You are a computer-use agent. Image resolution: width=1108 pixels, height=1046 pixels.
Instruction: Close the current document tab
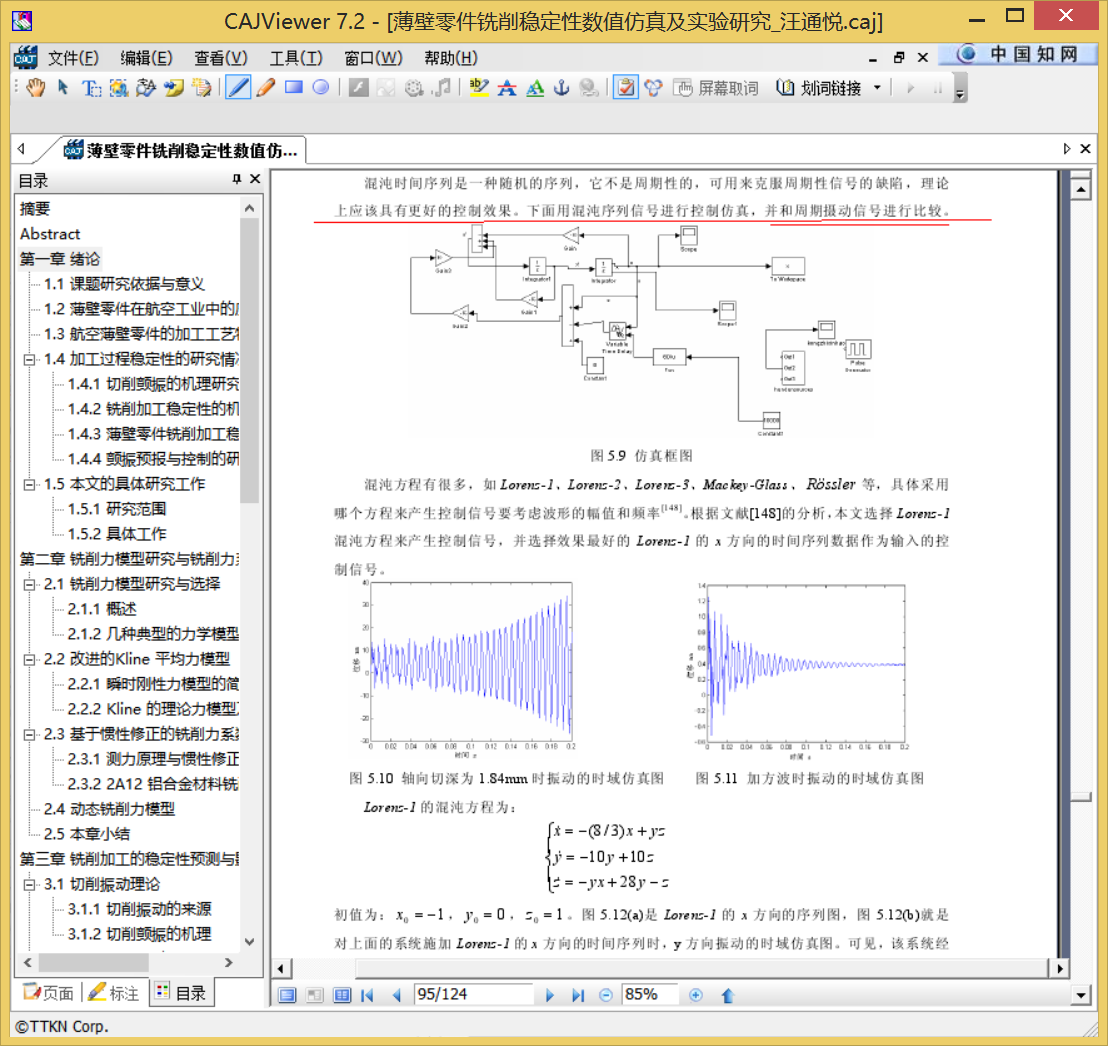[1085, 148]
